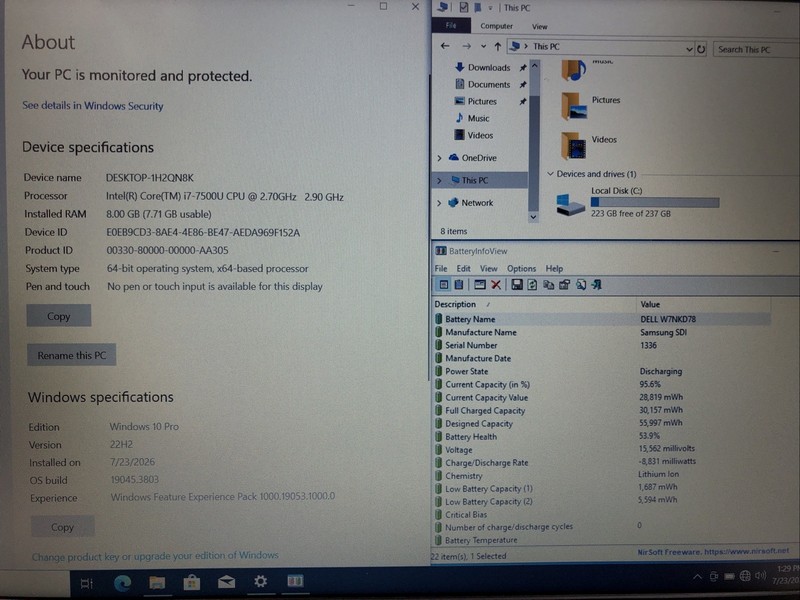This screenshot has height=600, width=800.
Task: Click the floppy-disk save icon in BatteryInfoView
Action: click(517, 285)
